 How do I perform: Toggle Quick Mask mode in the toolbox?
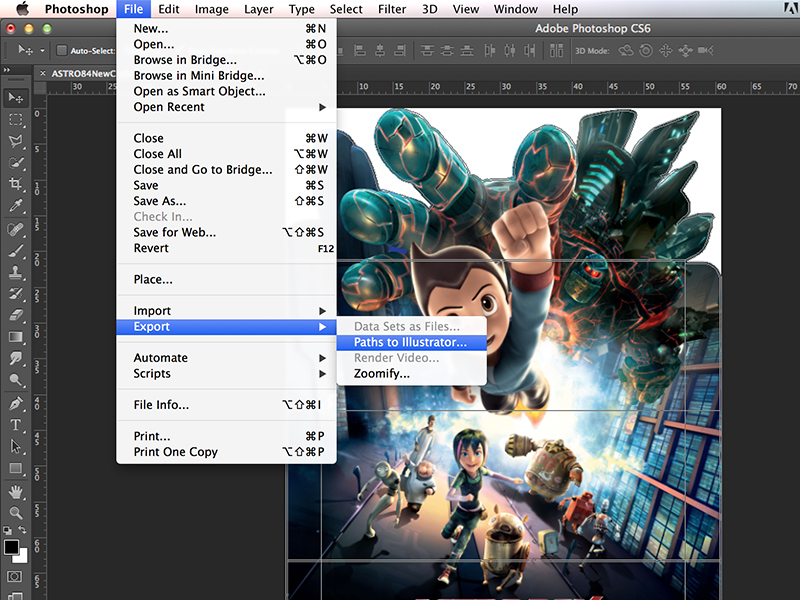click(x=14, y=577)
